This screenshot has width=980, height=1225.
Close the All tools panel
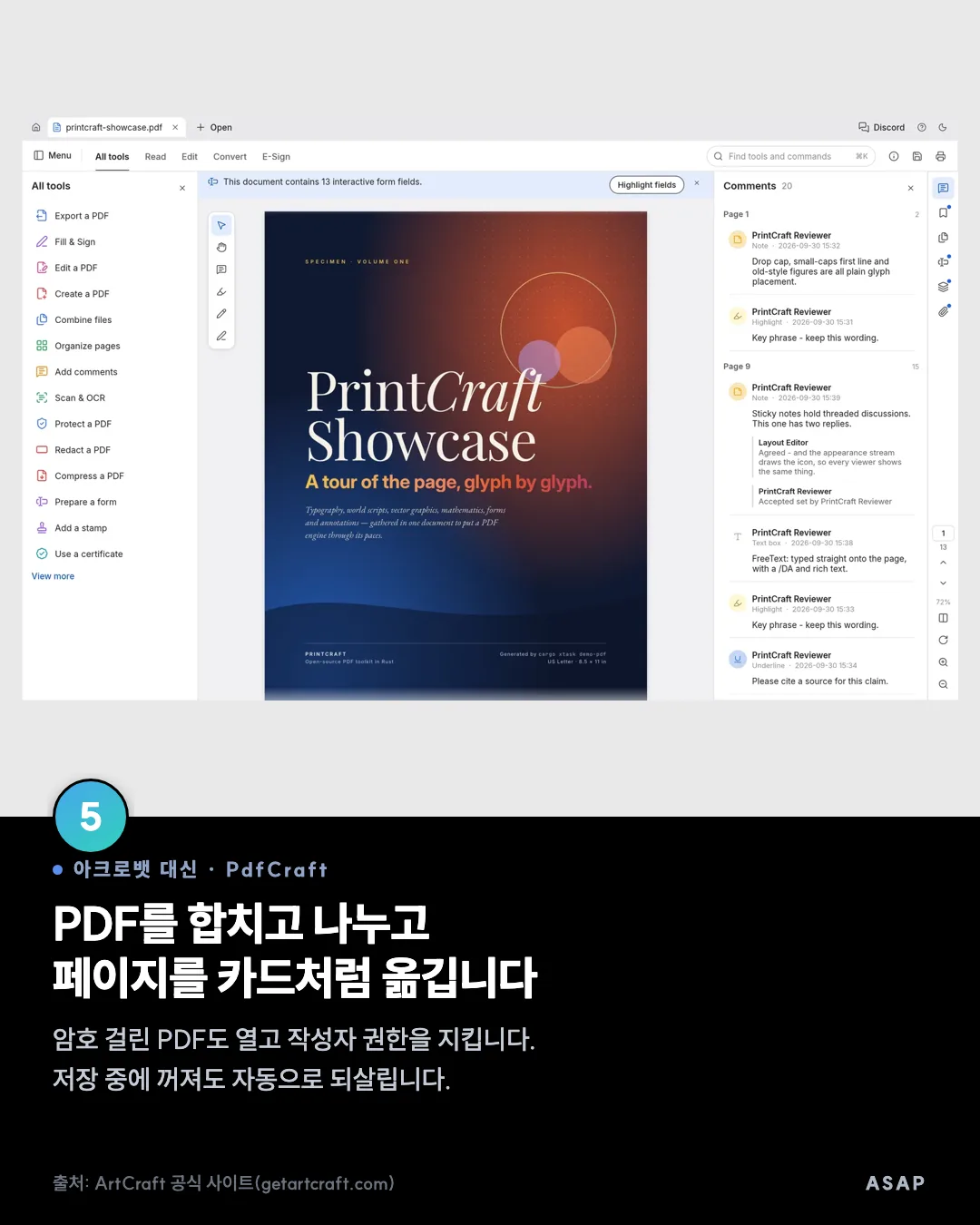click(182, 188)
